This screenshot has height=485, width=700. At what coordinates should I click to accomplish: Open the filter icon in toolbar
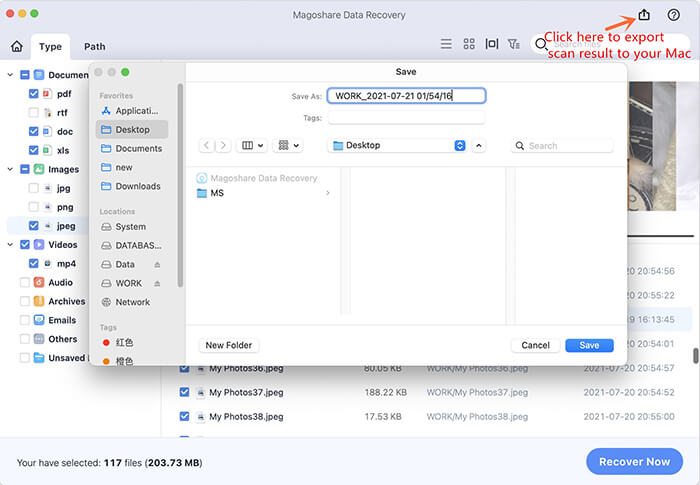tap(514, 44)
